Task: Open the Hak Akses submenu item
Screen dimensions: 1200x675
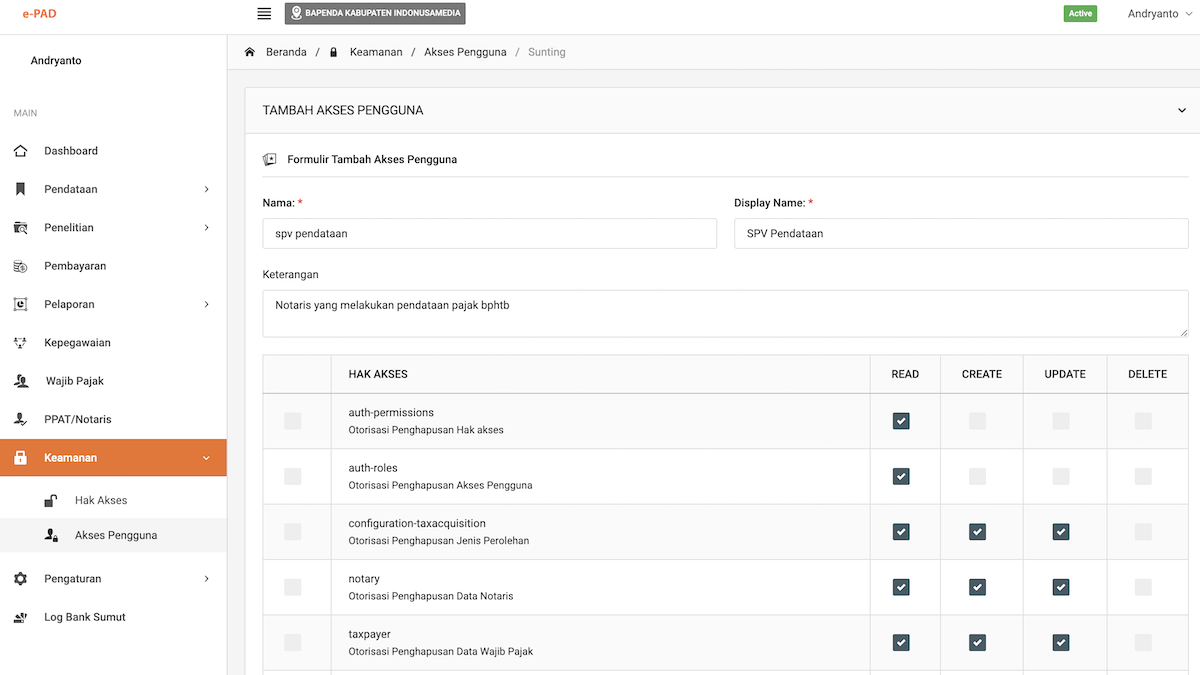Action: click(x=100, y=500)
